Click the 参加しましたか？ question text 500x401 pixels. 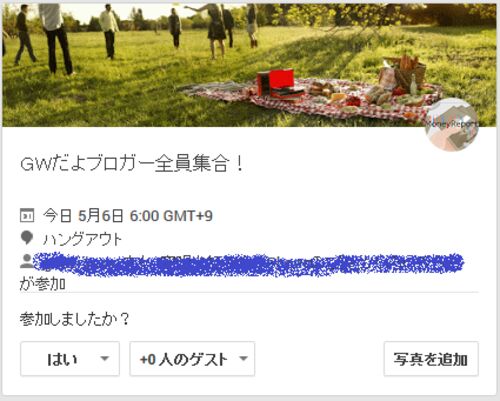[x=74, y=319]
